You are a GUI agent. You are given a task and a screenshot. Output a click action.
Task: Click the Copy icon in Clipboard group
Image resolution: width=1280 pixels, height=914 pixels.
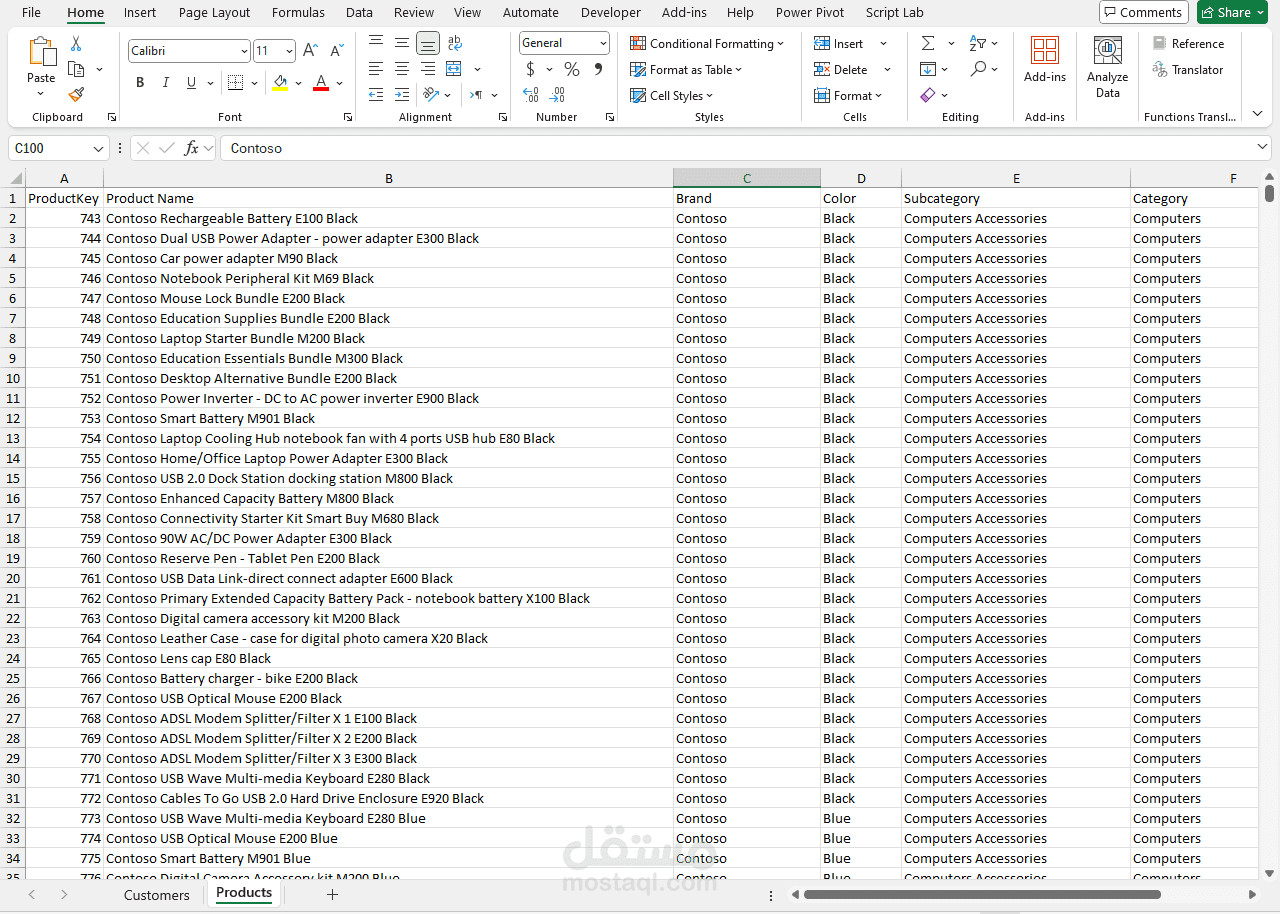point(76,69)
